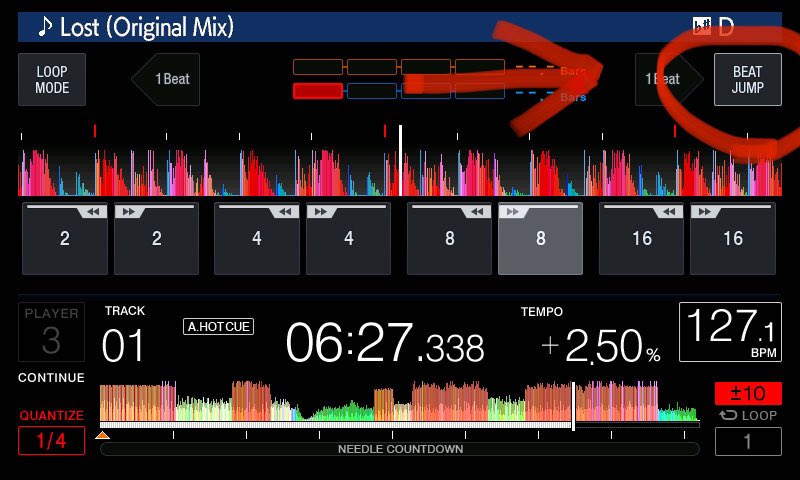
Task: Jump forward 2 beats pad
Action: (156, 238)
